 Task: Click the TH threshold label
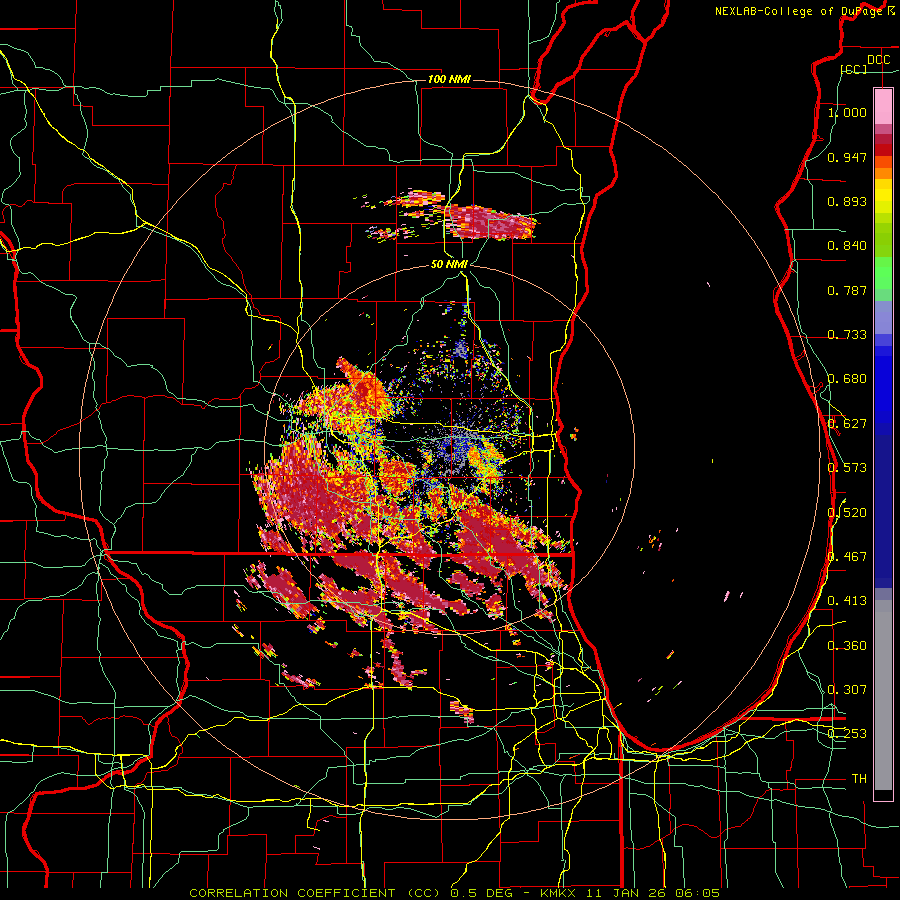click(859, 779)
